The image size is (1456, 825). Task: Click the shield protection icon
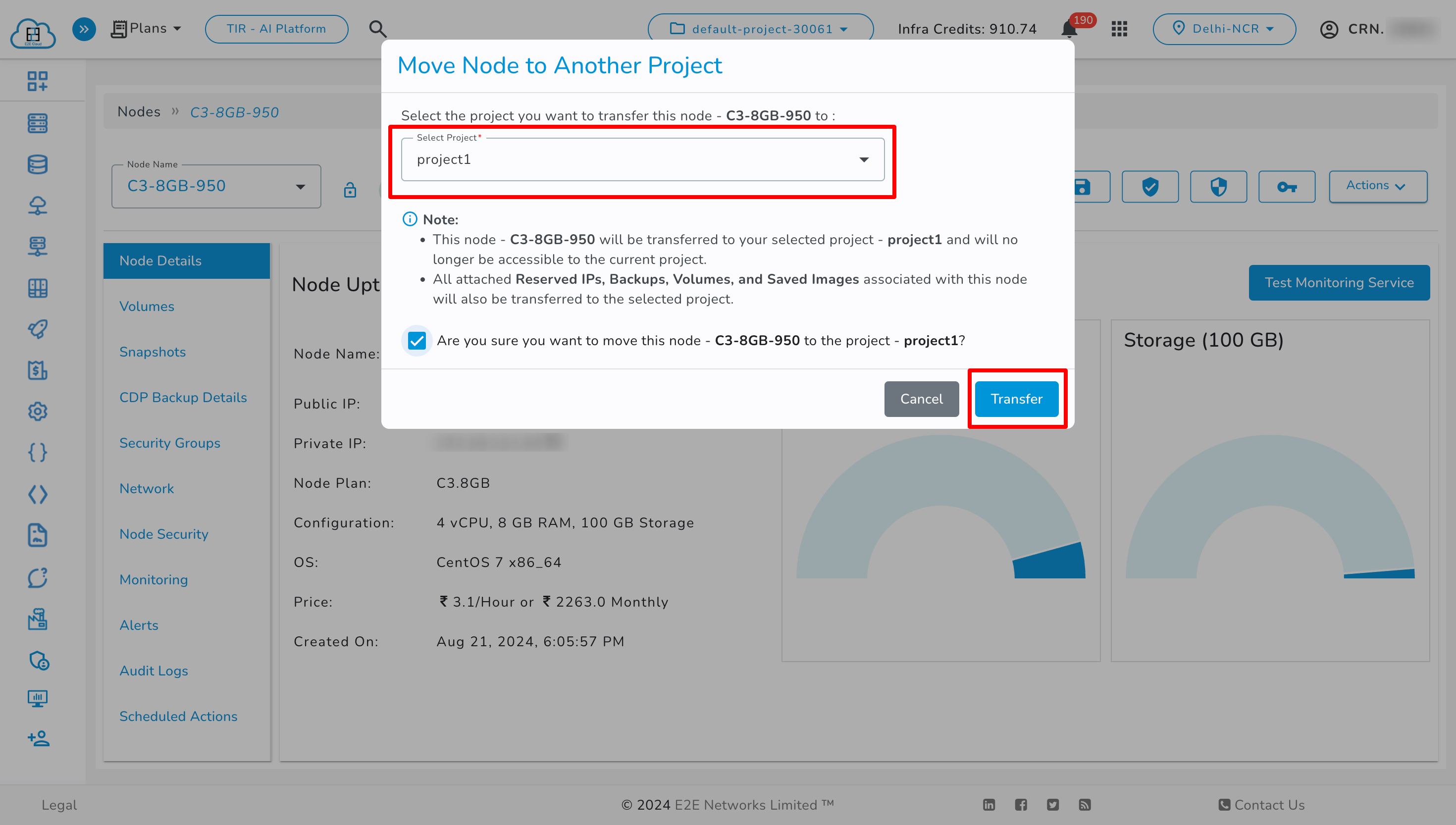tap(1218, 185)
